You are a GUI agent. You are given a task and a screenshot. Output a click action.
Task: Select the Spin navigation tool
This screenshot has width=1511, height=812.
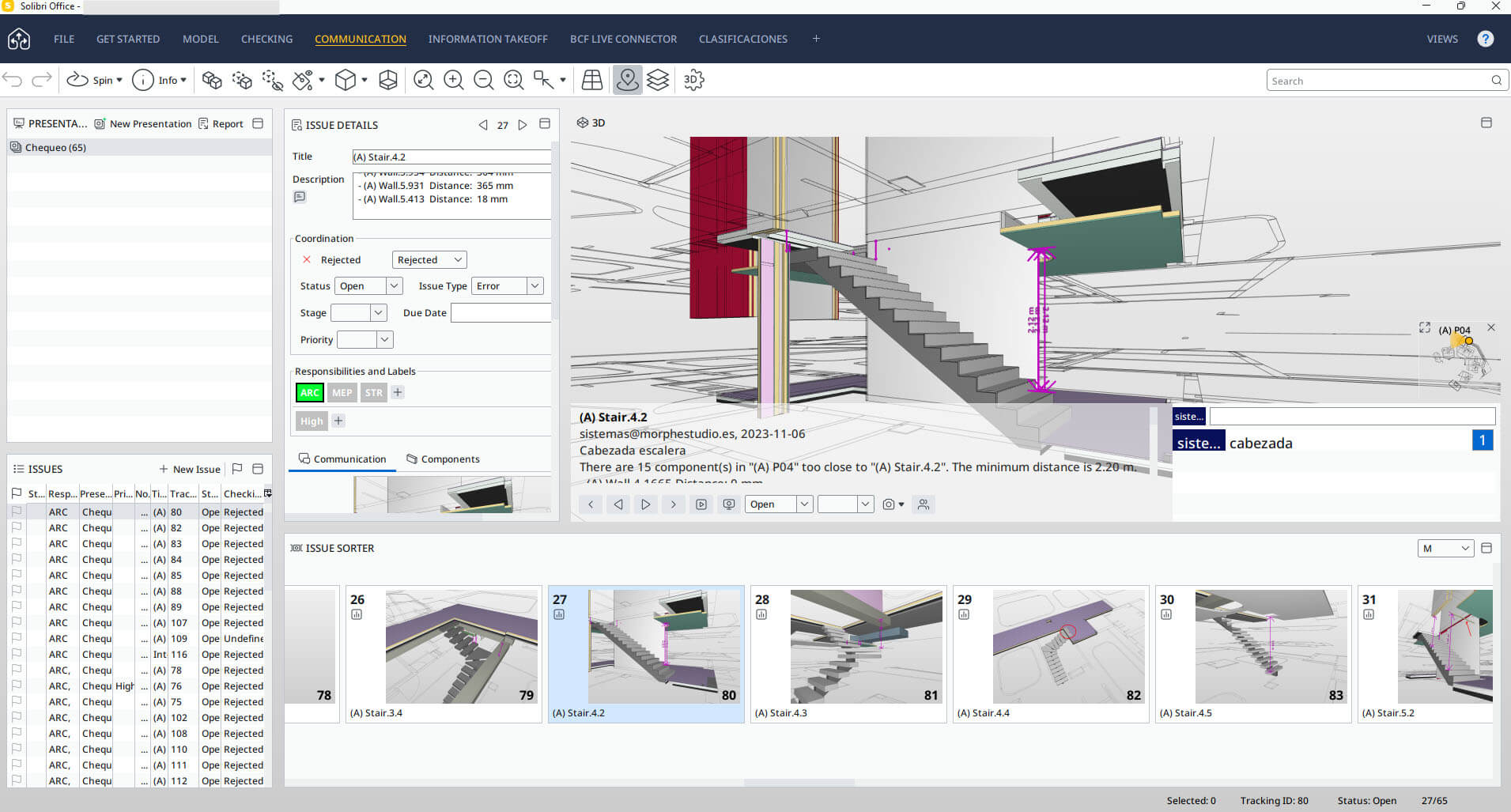coord(93,80)
